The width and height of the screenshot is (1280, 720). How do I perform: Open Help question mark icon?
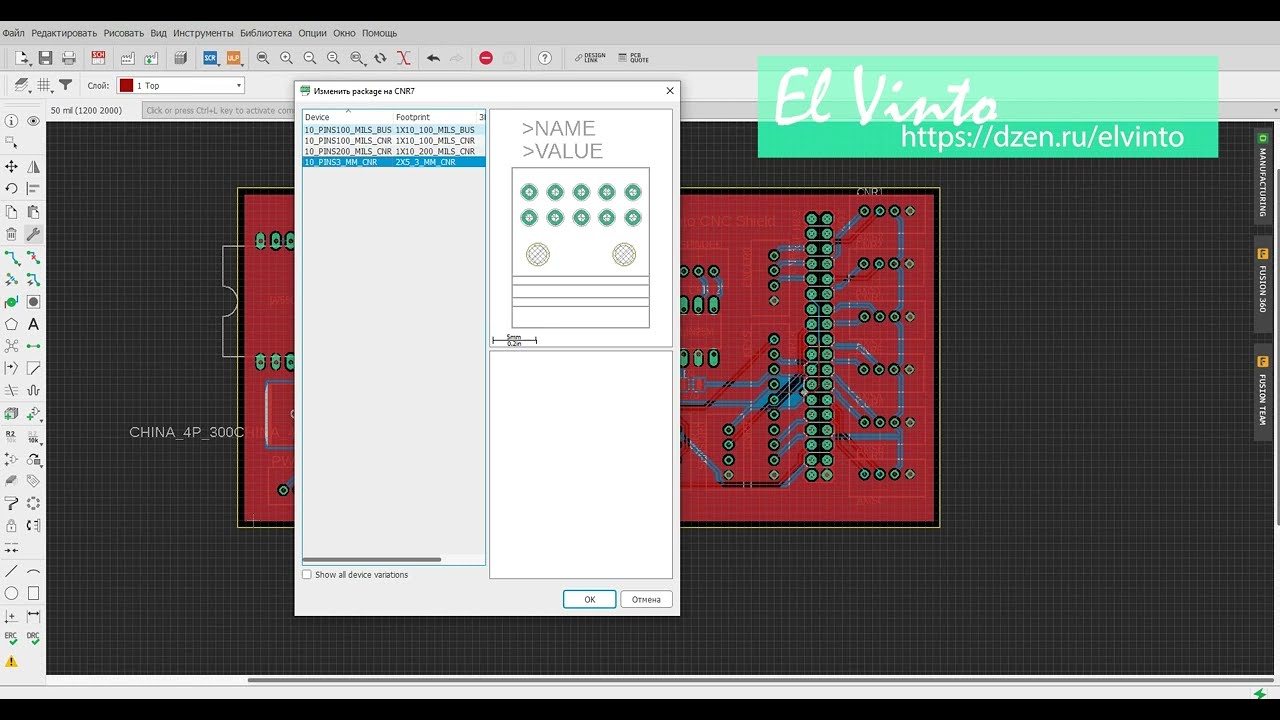545,58
